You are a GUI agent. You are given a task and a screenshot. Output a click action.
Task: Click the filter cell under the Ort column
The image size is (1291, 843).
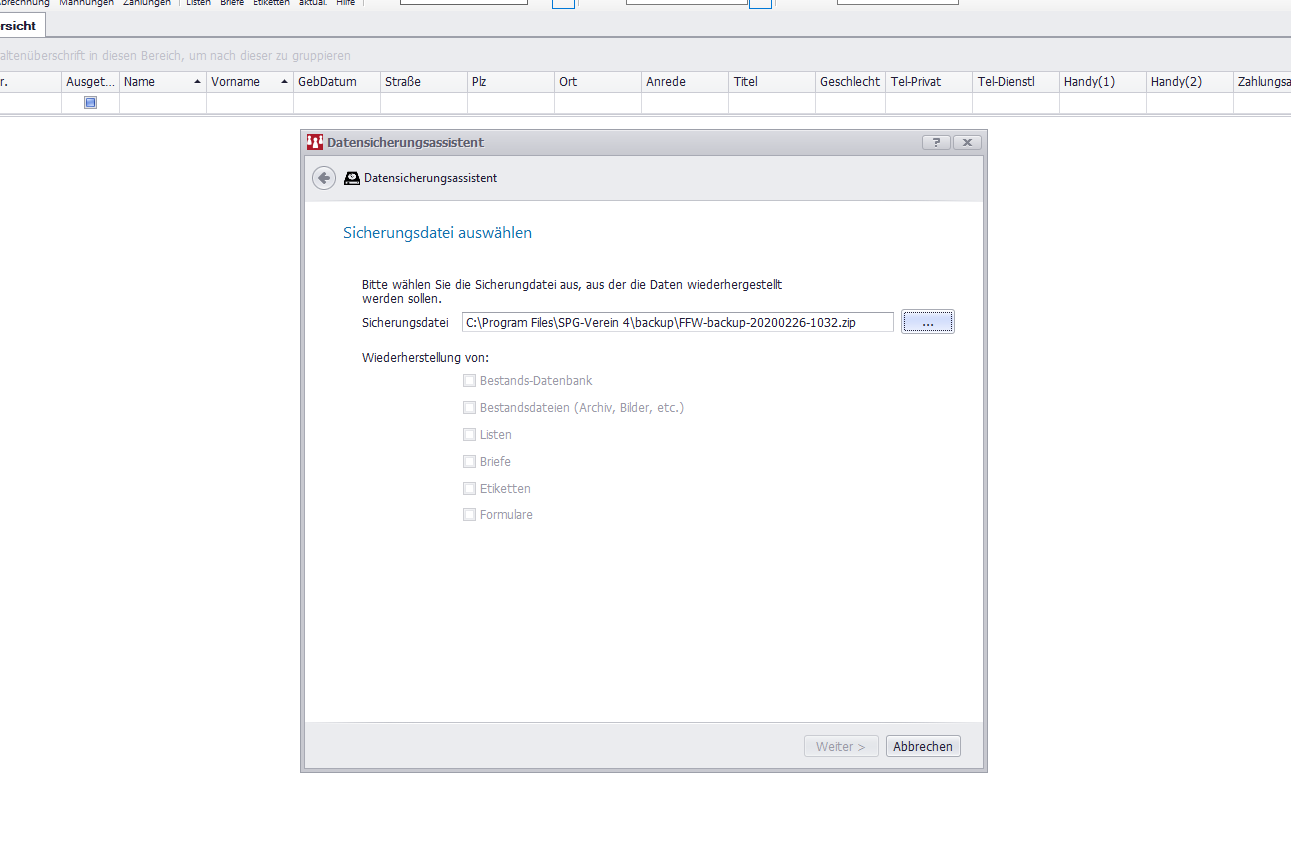pyautogui.click(x=597, y=102)
